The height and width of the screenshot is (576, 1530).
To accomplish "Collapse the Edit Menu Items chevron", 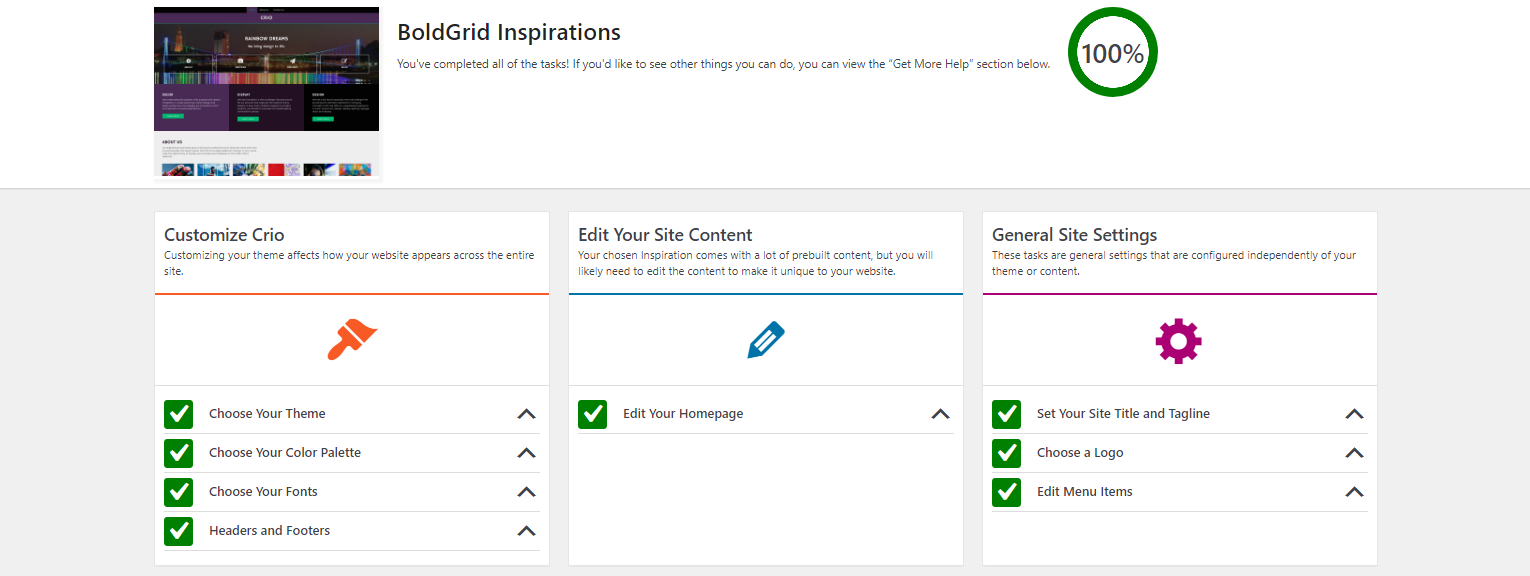I will [x=1354, y=492].
